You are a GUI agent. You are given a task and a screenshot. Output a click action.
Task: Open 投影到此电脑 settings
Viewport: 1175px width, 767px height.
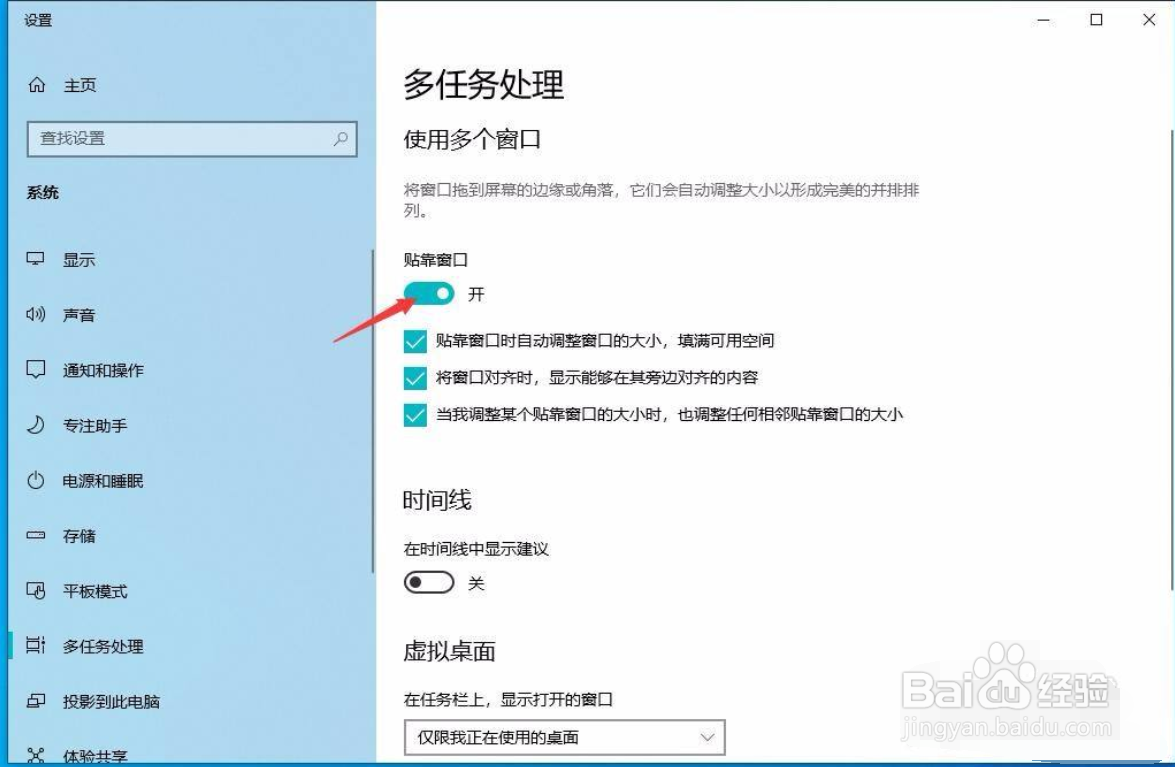coord(112,702)
